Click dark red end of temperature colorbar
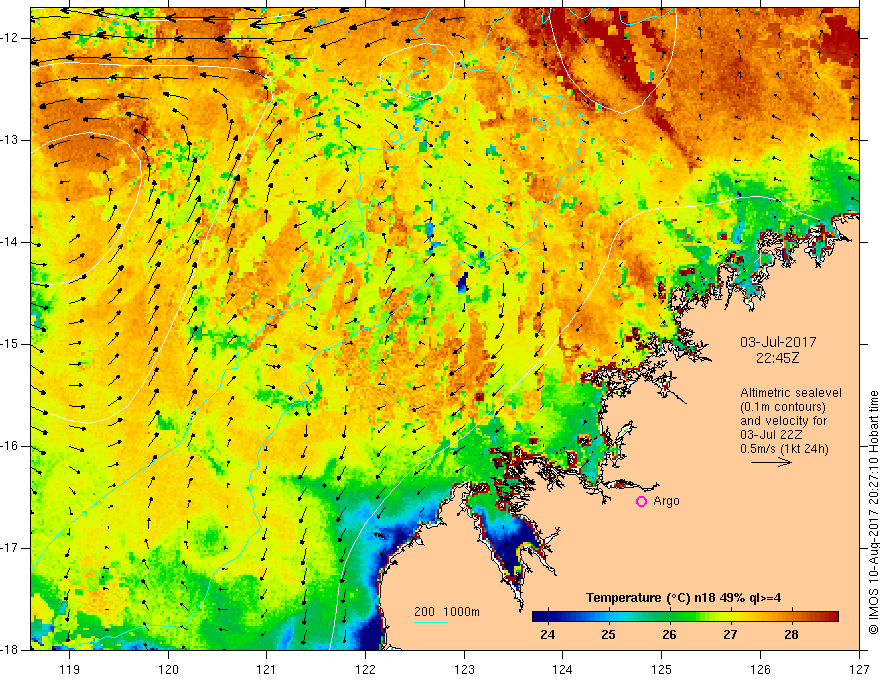Viewport: 880px width, 680px height. (833, 617)
